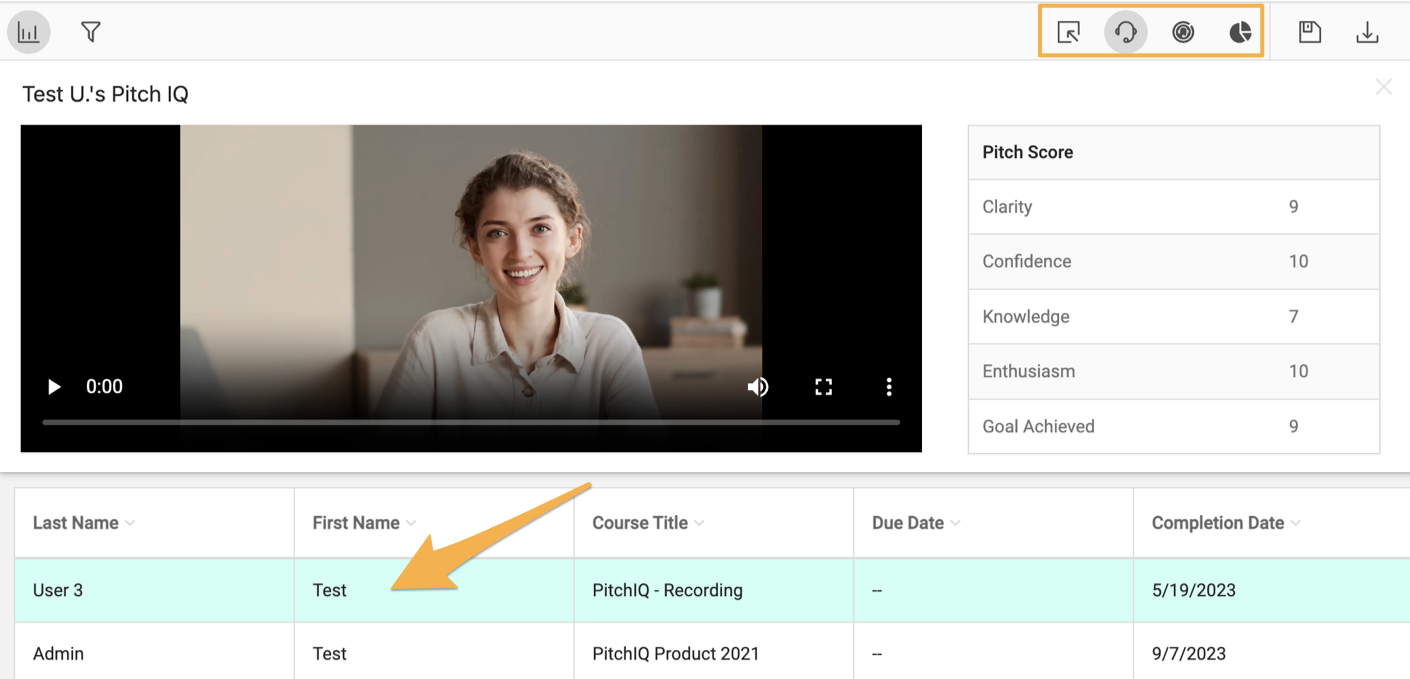Screen dimensions: 1410x679
Task: Save the report with floppy icon
Action: [x=1310, y=32]
